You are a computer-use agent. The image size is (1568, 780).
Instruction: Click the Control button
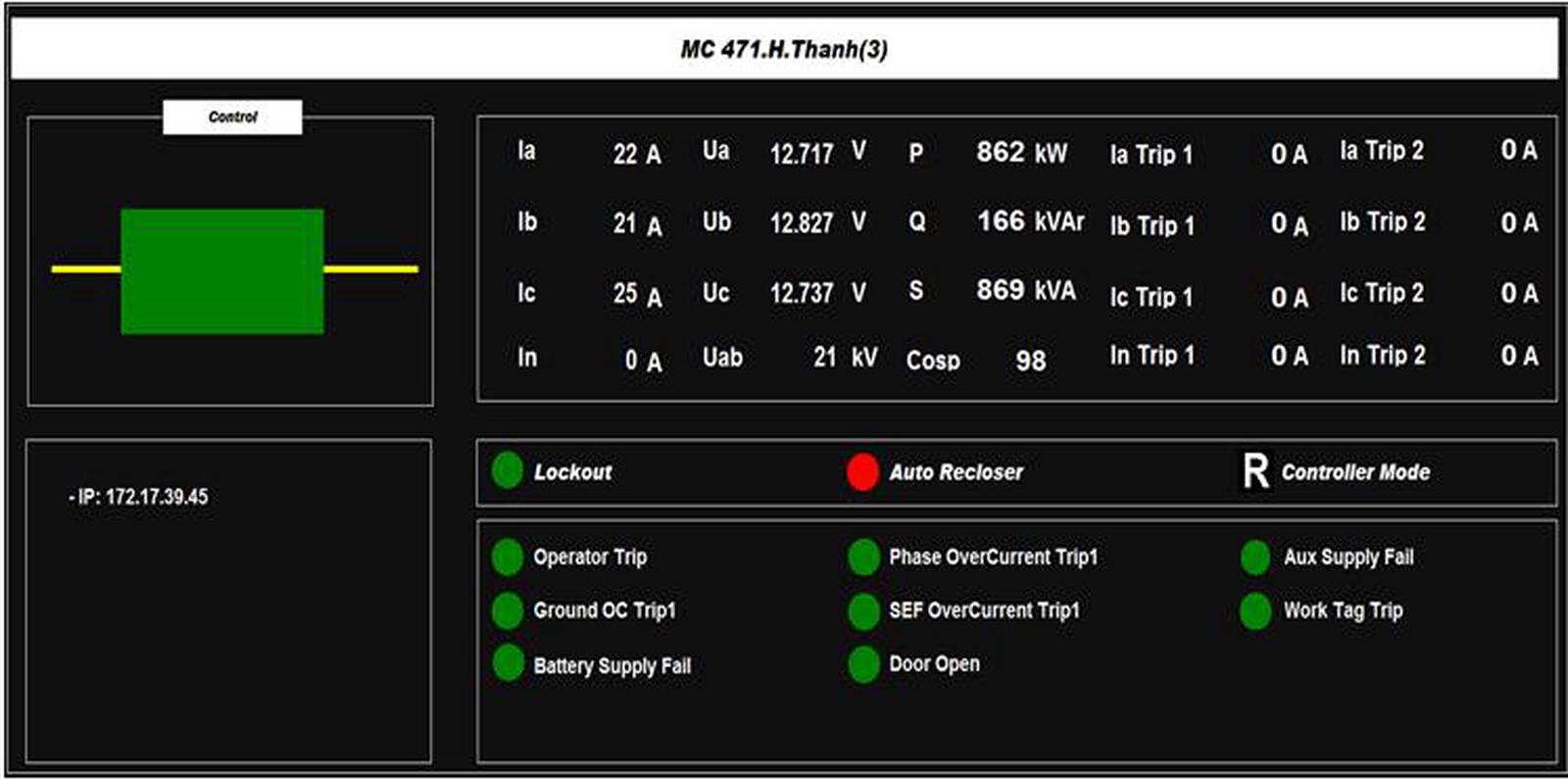tap(232, 118)
